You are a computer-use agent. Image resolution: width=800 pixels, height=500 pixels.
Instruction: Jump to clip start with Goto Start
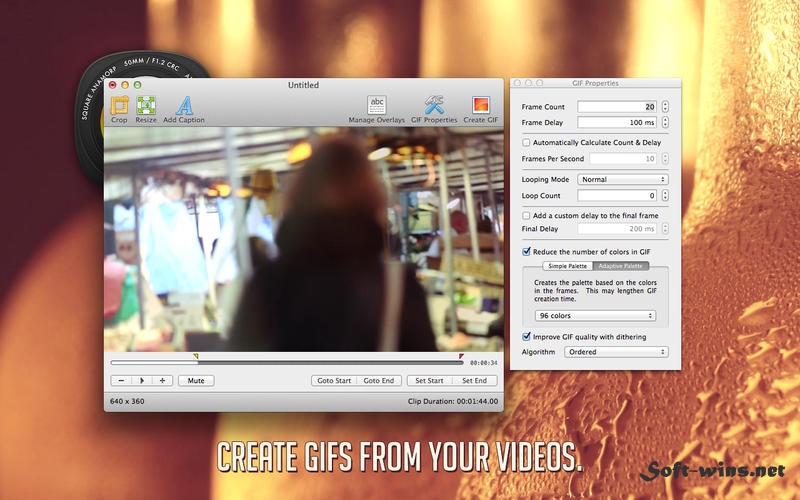click(334, 381)
